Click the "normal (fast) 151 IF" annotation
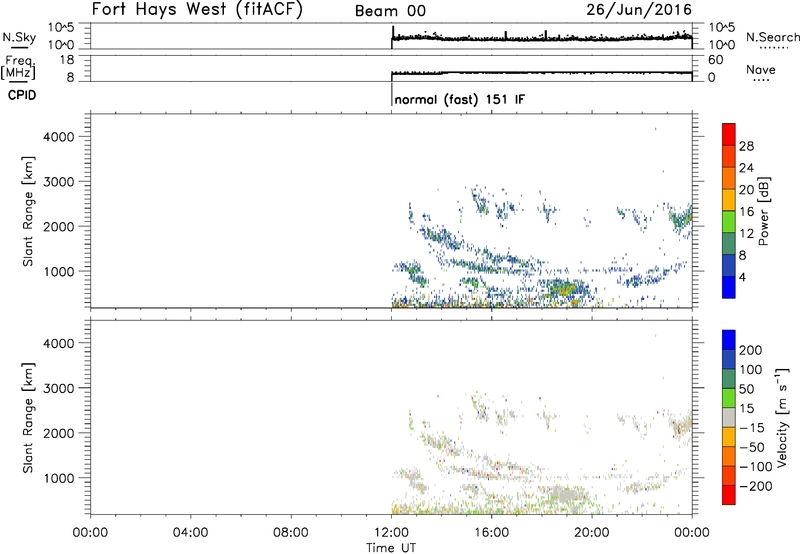800x554 pixels. [459, 99]
